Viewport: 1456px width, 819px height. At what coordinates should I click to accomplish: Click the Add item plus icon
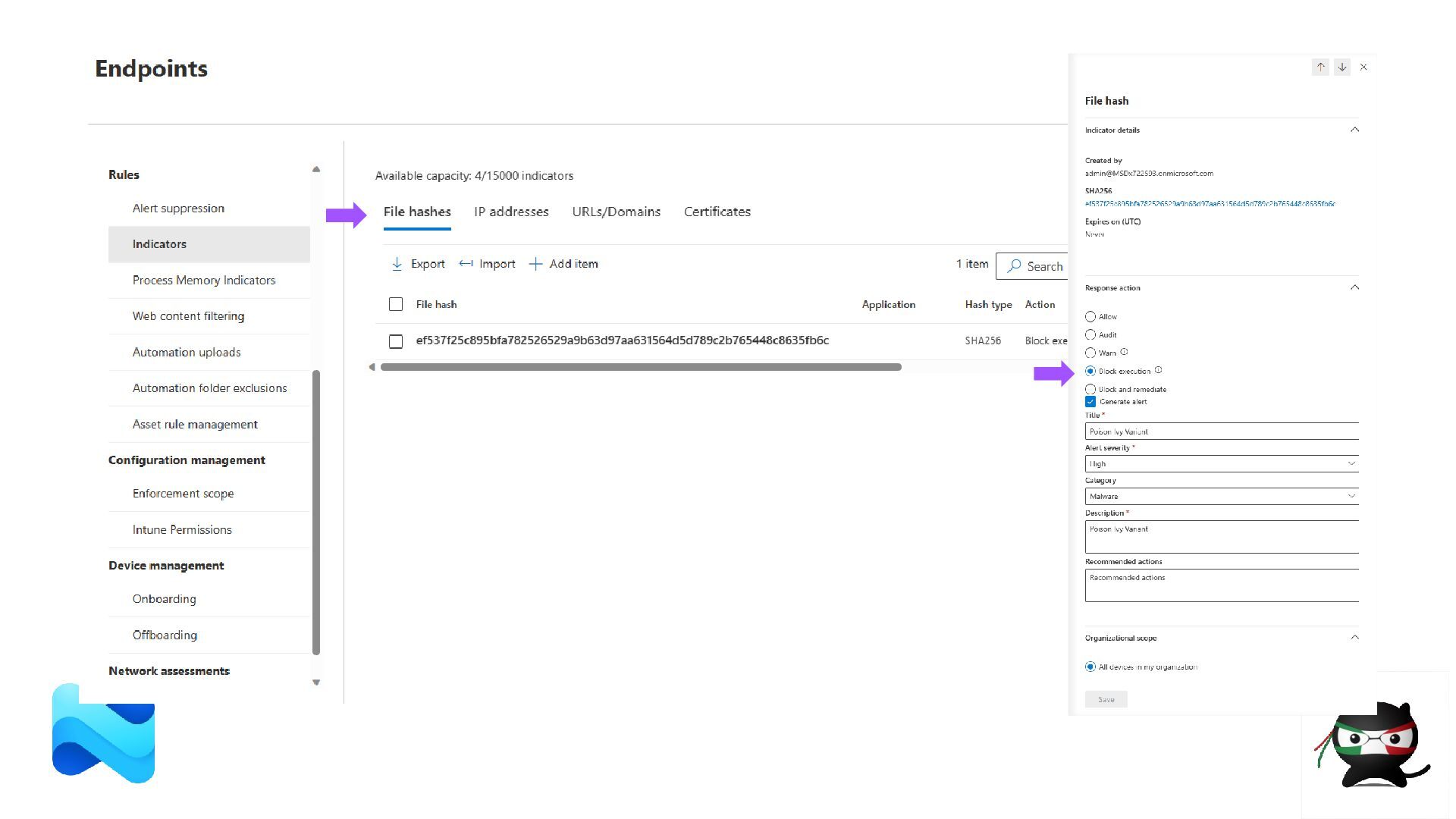click(x=535, y=264)
